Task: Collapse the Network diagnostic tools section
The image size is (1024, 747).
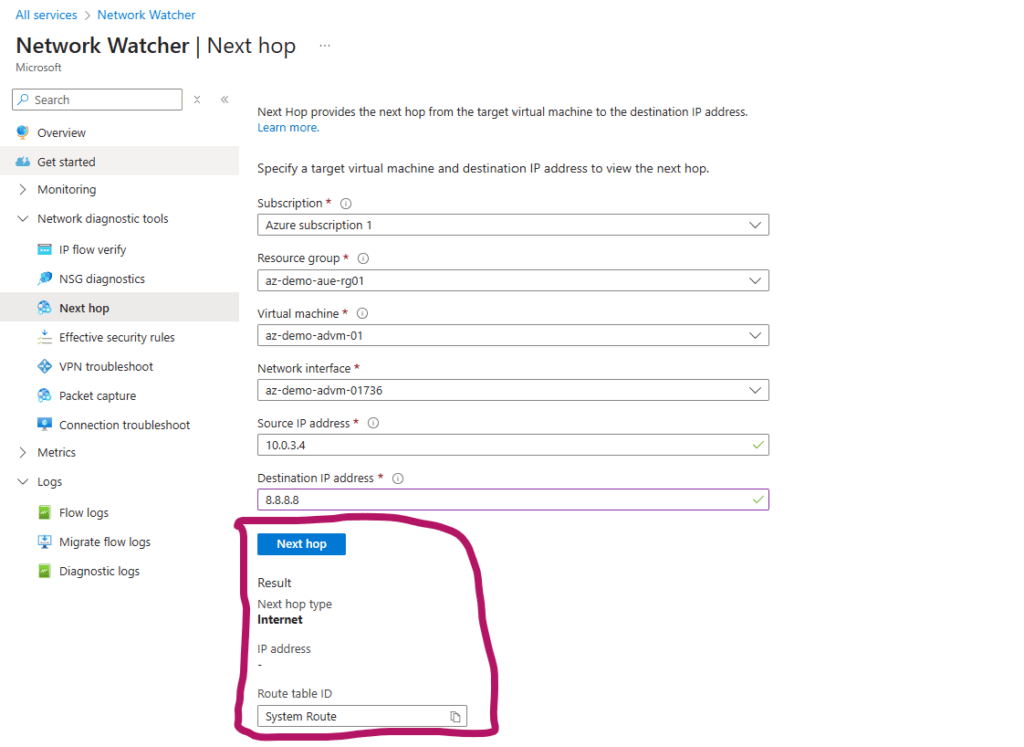Action: 23,219
